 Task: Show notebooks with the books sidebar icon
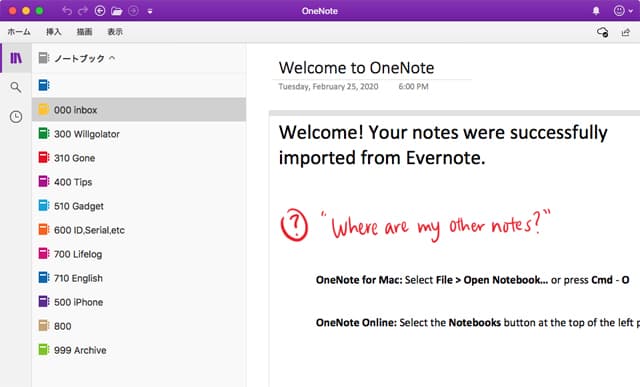16,58
